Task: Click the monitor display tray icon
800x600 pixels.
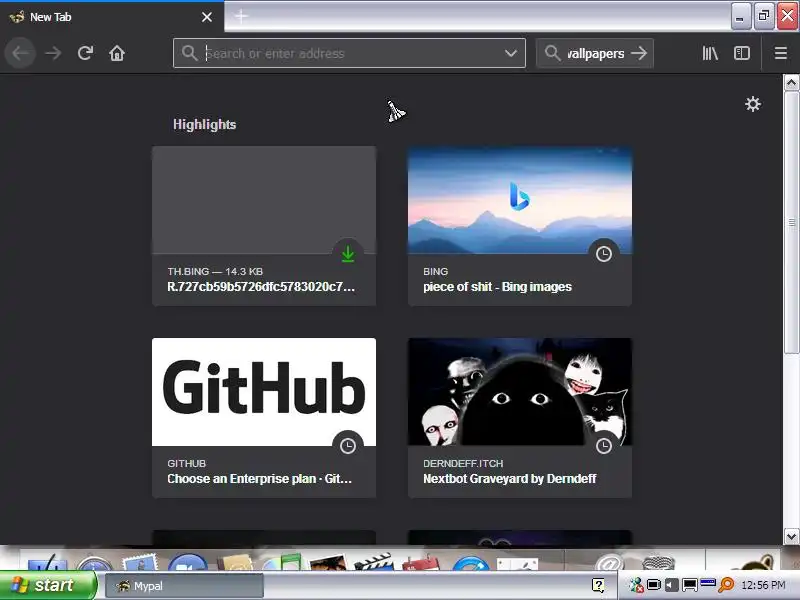Action: coord(690,585)
